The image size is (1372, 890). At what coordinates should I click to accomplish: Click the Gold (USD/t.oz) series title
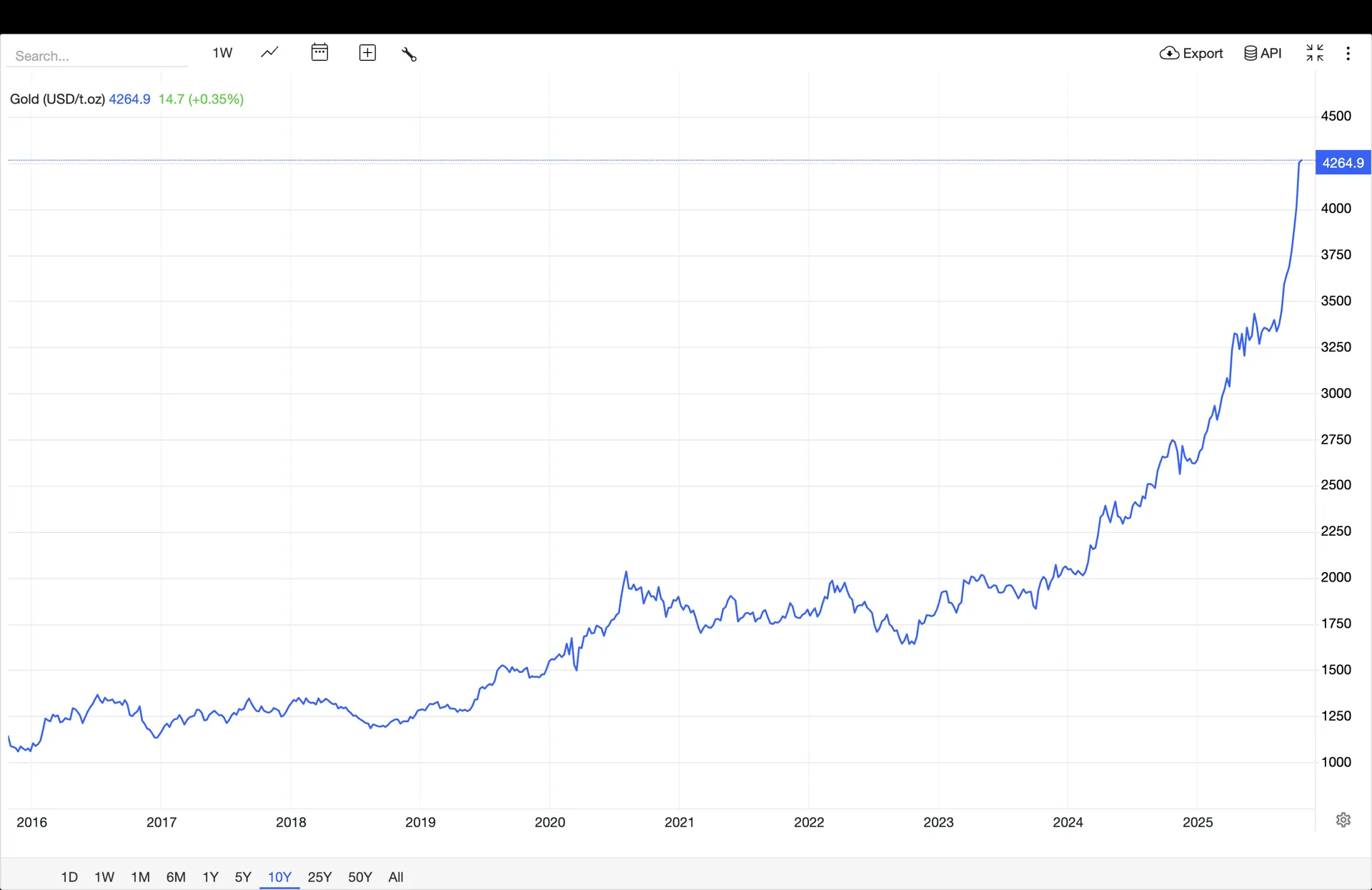[57, 99]
